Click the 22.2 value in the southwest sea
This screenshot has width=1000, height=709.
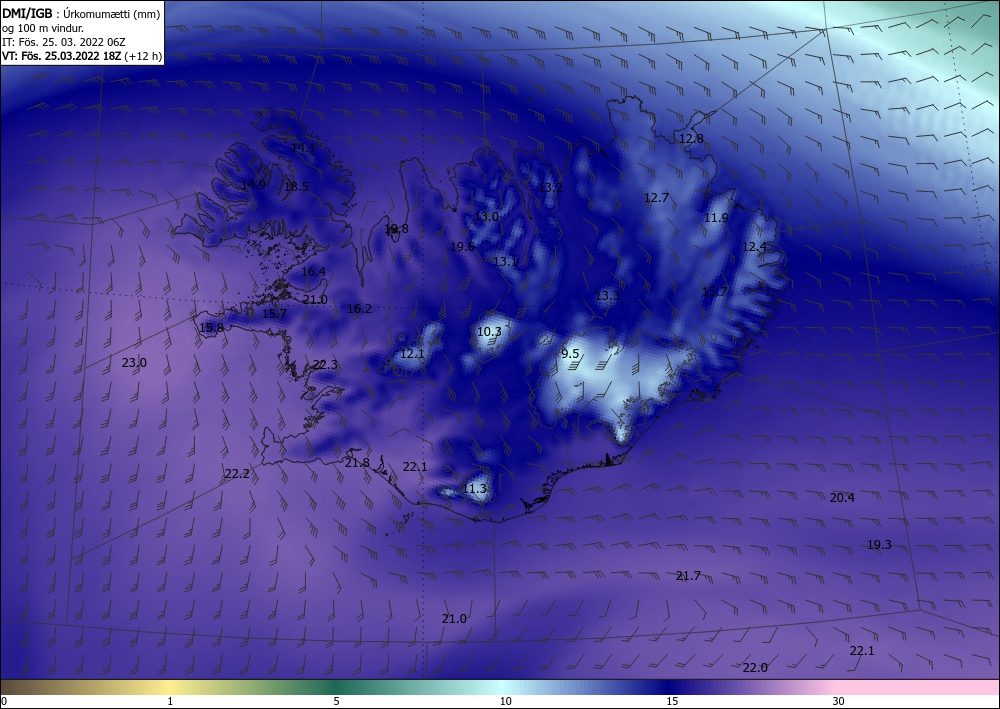[x=237, y=474]
